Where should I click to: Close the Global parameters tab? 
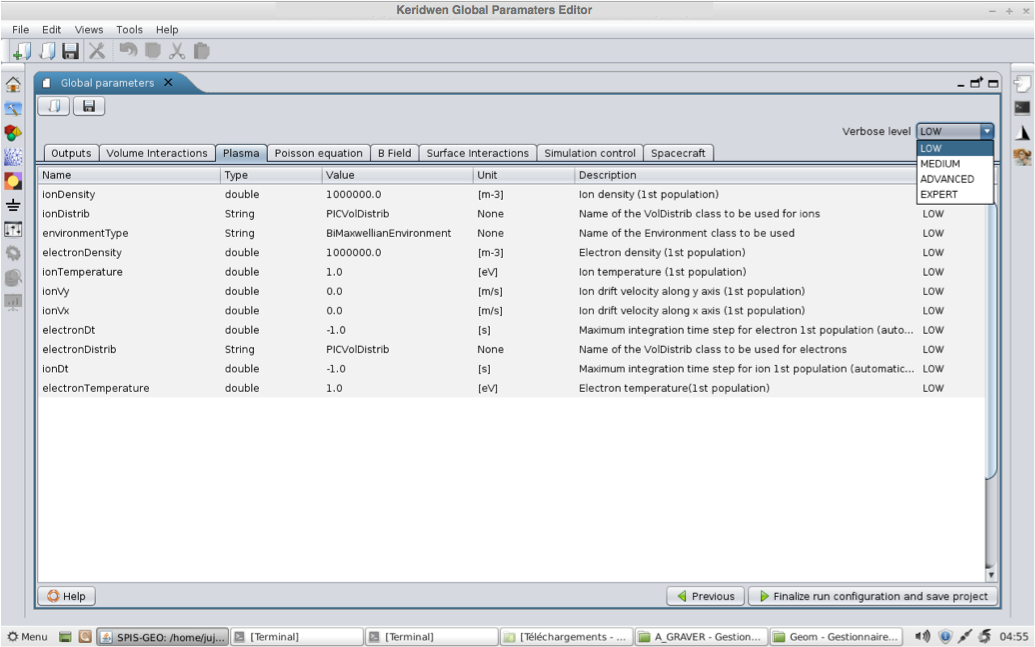click(168, 83)
